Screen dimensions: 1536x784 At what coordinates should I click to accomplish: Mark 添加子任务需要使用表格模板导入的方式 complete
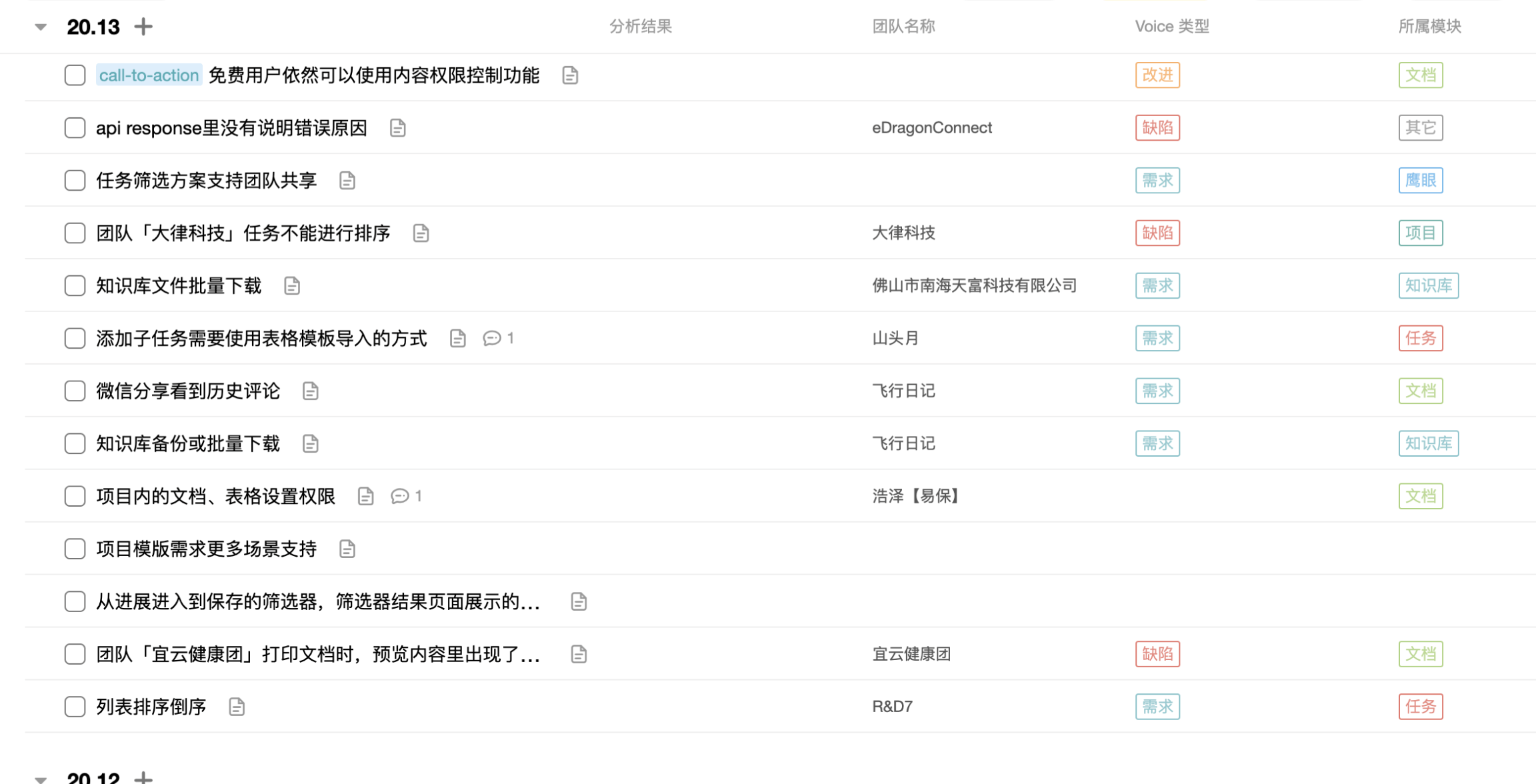[x=75, y=339]
